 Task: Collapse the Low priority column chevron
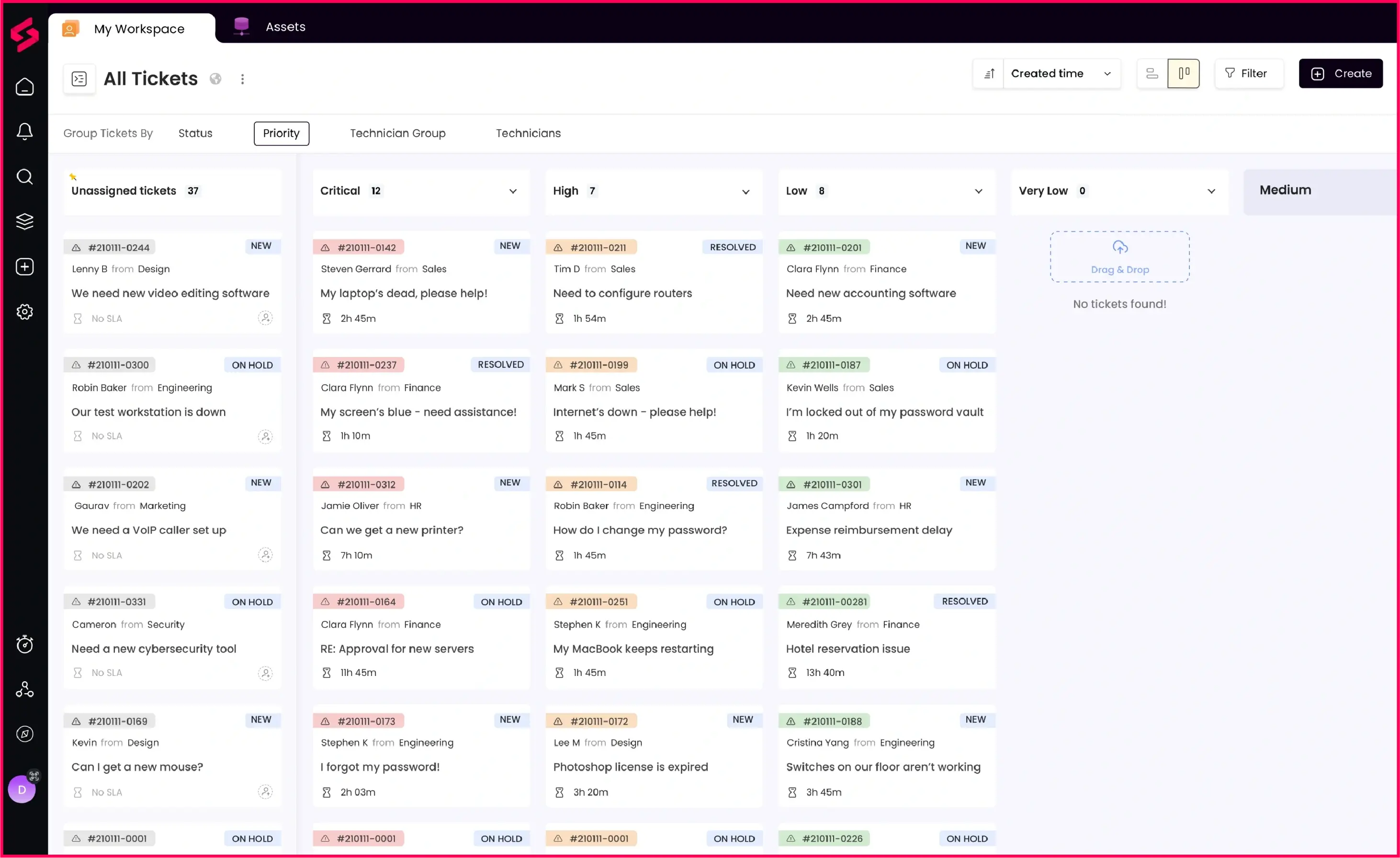click(978, 191)
